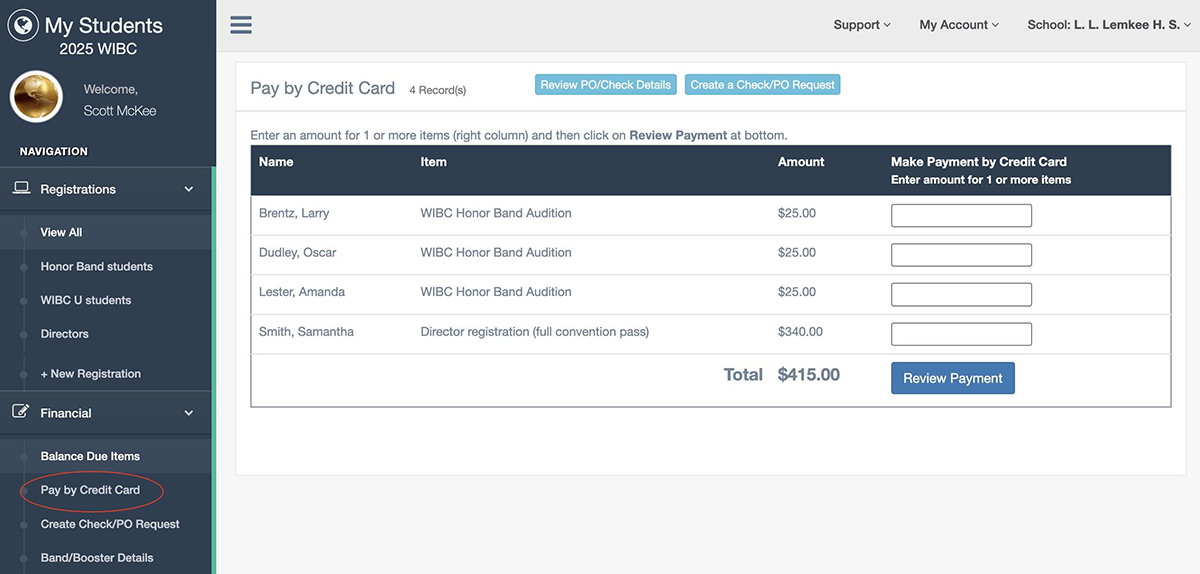Click Create a Check/PO Request button
The image size is (1200, 574).
tap(762, 85)
